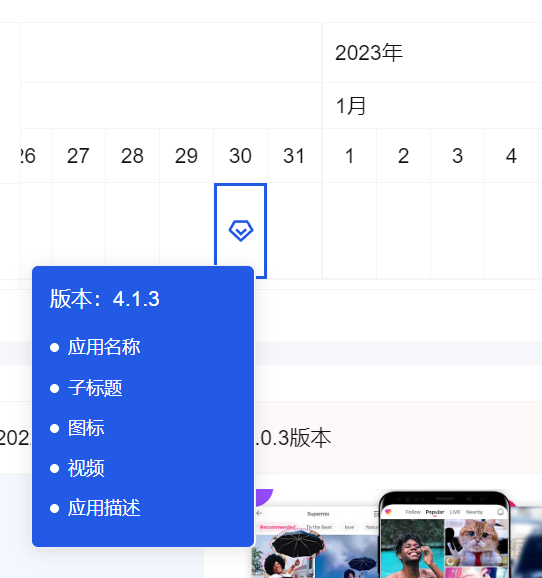Select day 28 in the timeline header
542x578 pixels.
(132, 156)
